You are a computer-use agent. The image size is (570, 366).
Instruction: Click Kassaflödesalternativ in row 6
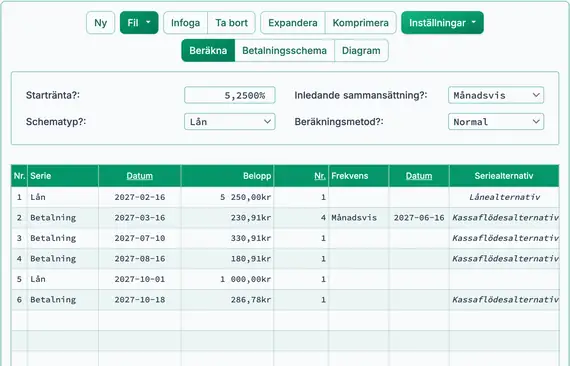point(504,300)
